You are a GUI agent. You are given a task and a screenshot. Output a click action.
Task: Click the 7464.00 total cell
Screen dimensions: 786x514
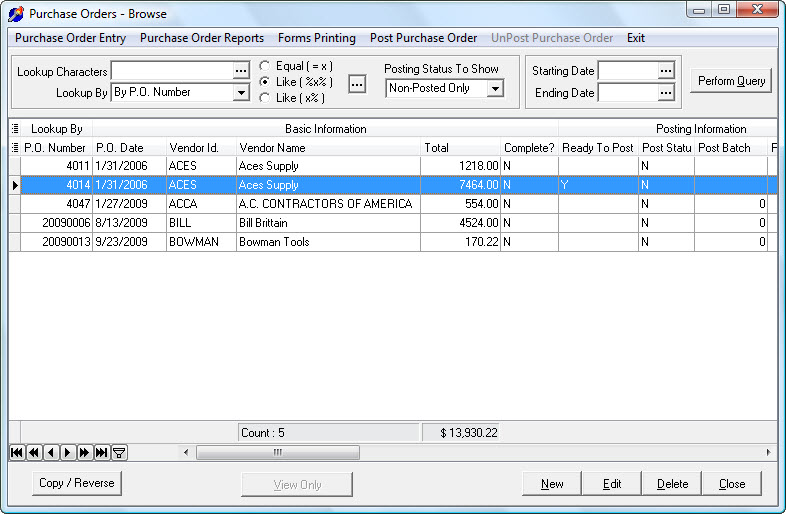coord(460,185)
